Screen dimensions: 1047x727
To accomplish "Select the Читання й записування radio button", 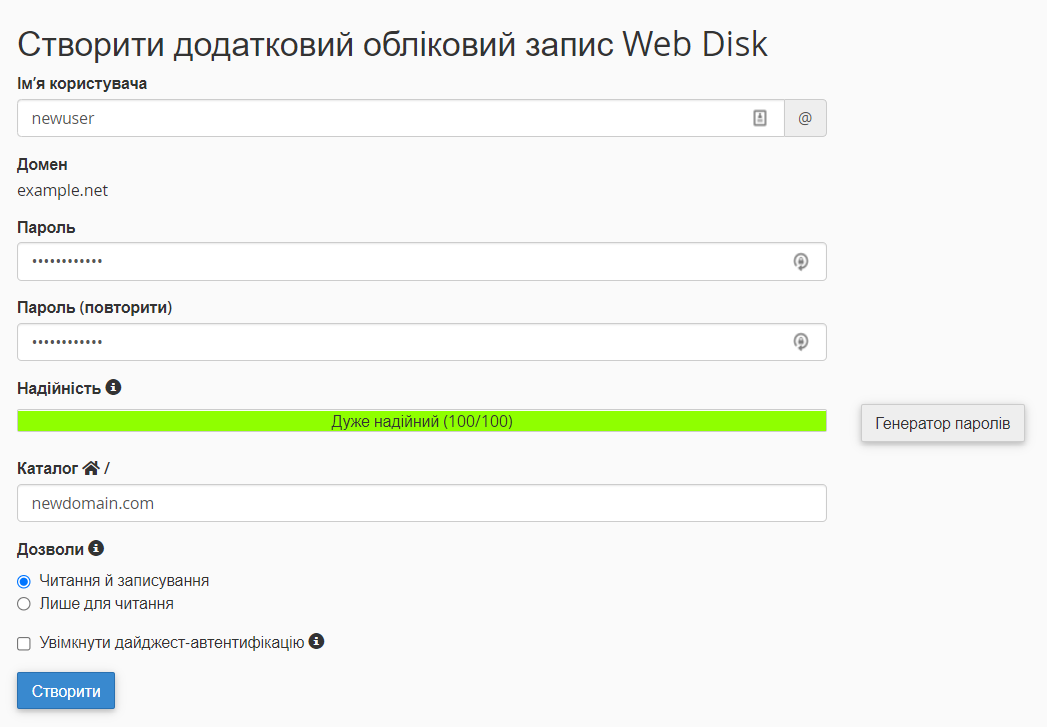I will tap(24, 581).
